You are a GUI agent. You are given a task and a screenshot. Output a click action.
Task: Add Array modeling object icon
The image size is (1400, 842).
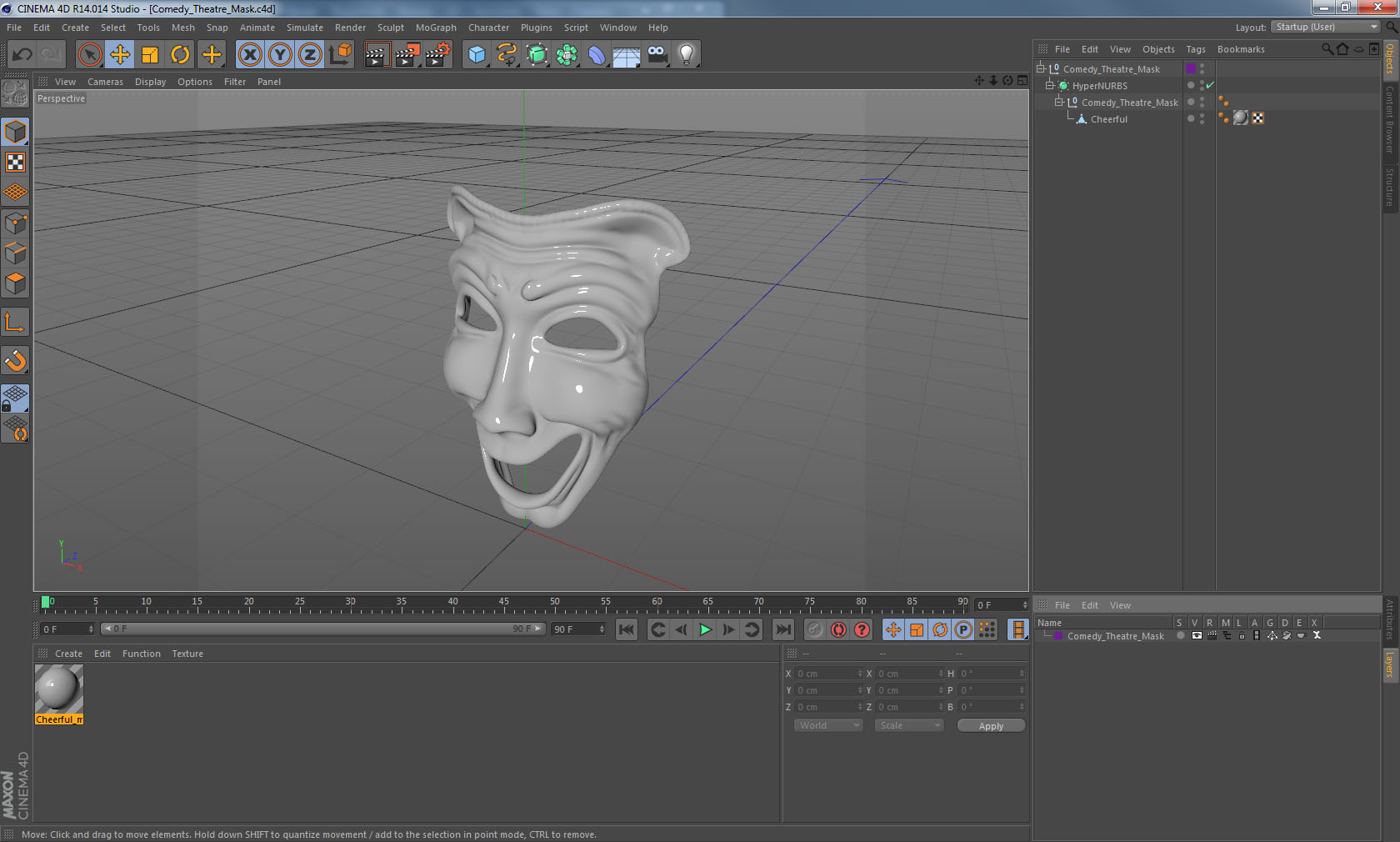567,55
